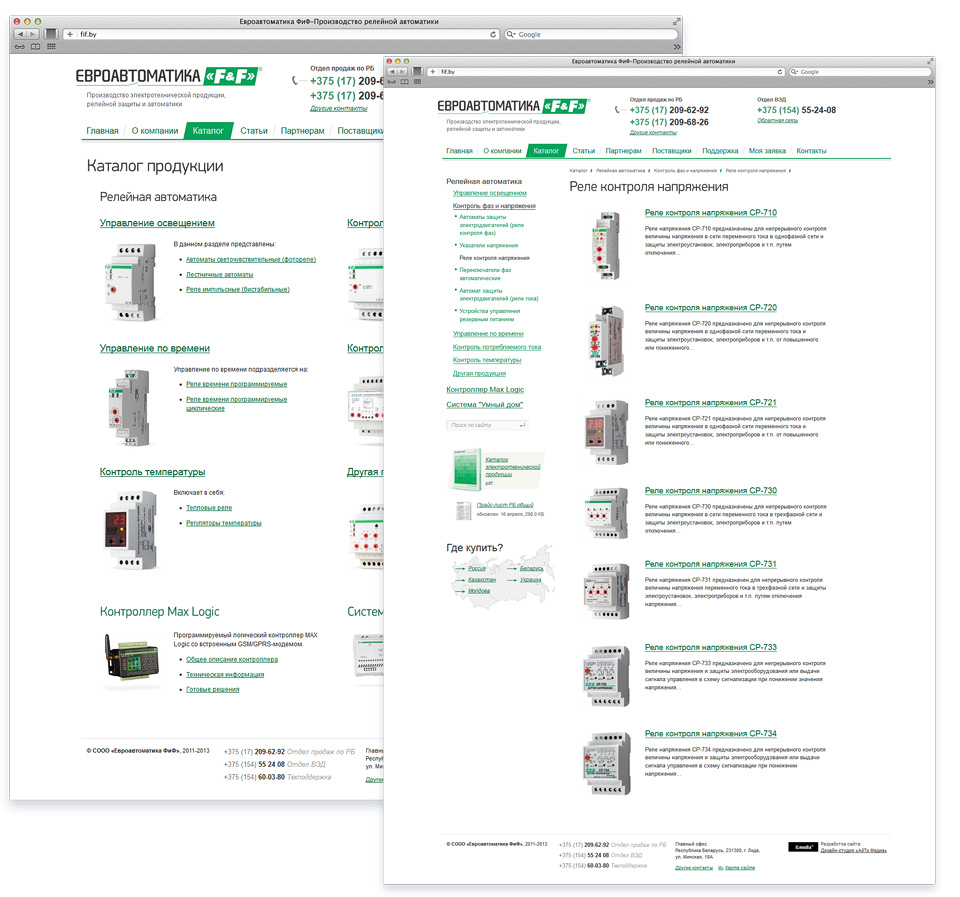Select the Каталог tab in the rear window

point(208,131)
